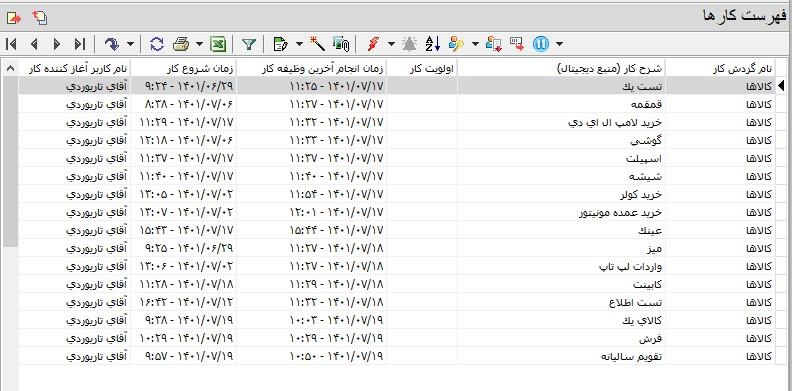
Task: Click the user with key icon
Action: [456, 44]
